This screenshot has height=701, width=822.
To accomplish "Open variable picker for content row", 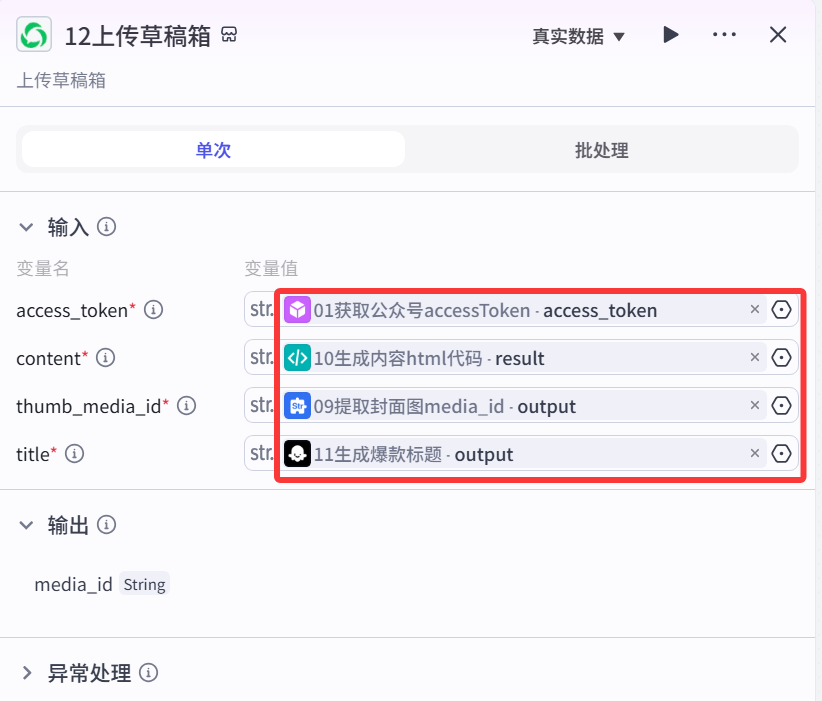I will pyautogui.click(x=782, y=358).
